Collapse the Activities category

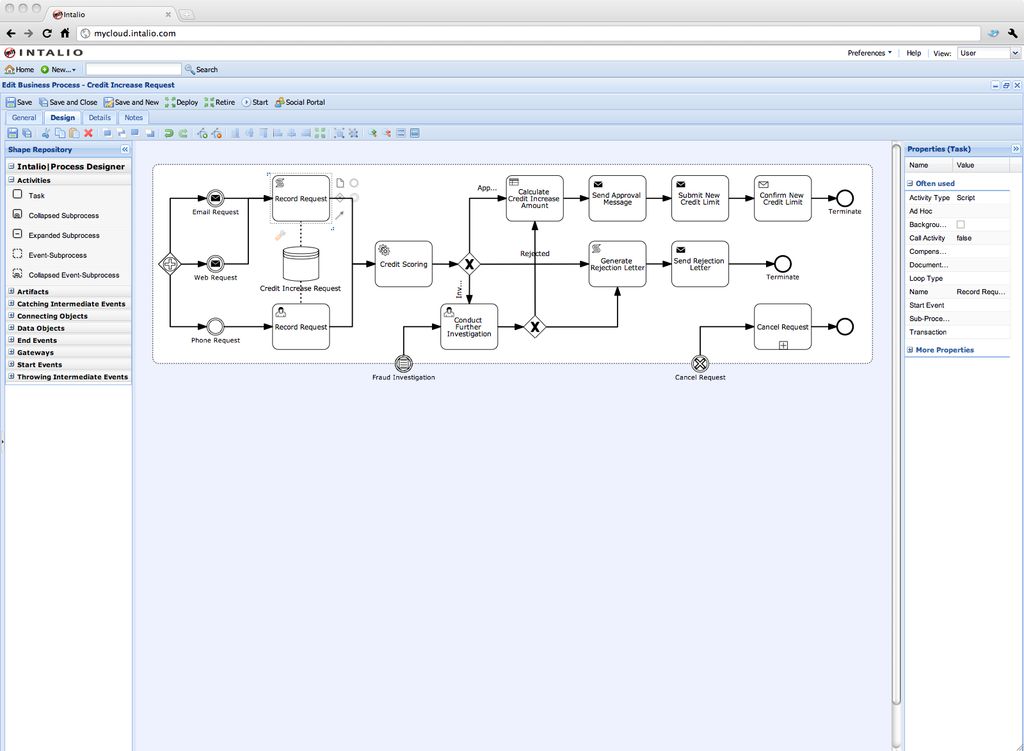pos(11,180)
